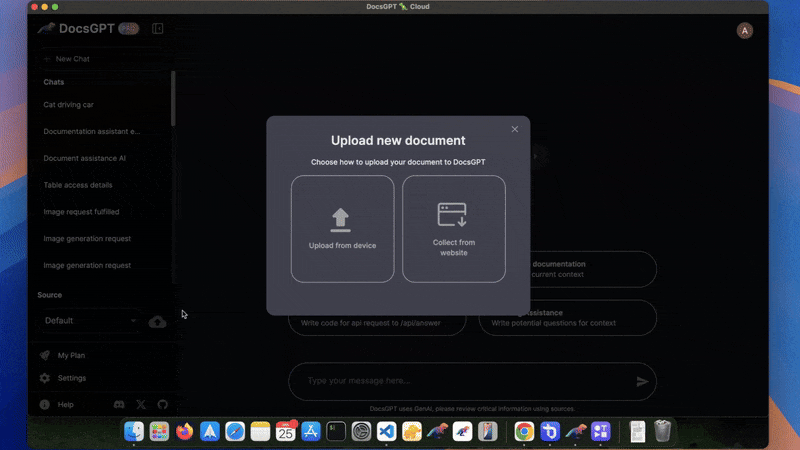Viewport: 800px width, 450px height.
Task: Start a New Chat
Action: click(72, 59)
